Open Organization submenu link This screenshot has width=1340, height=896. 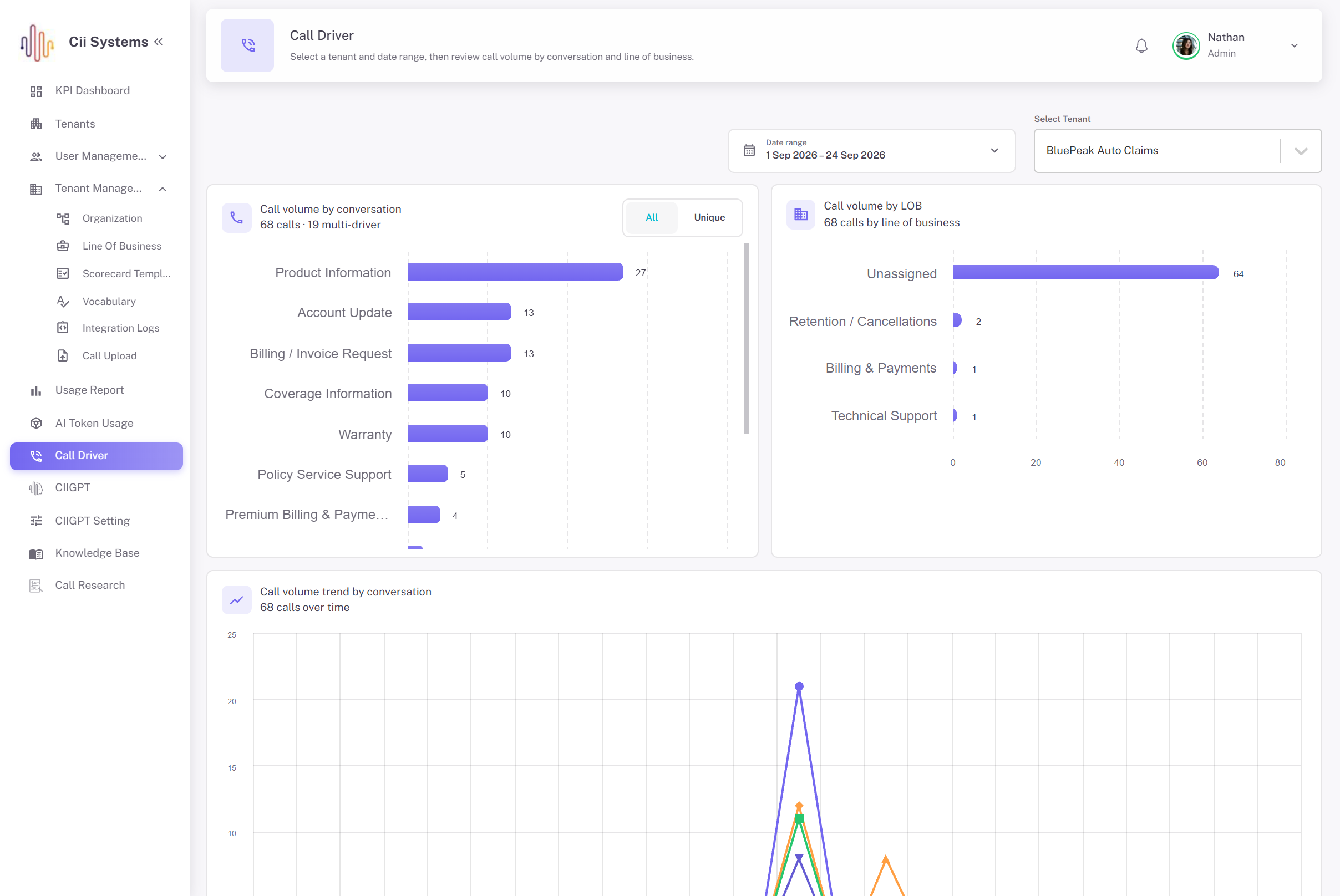pyautogui.click(x=112, y=218)
